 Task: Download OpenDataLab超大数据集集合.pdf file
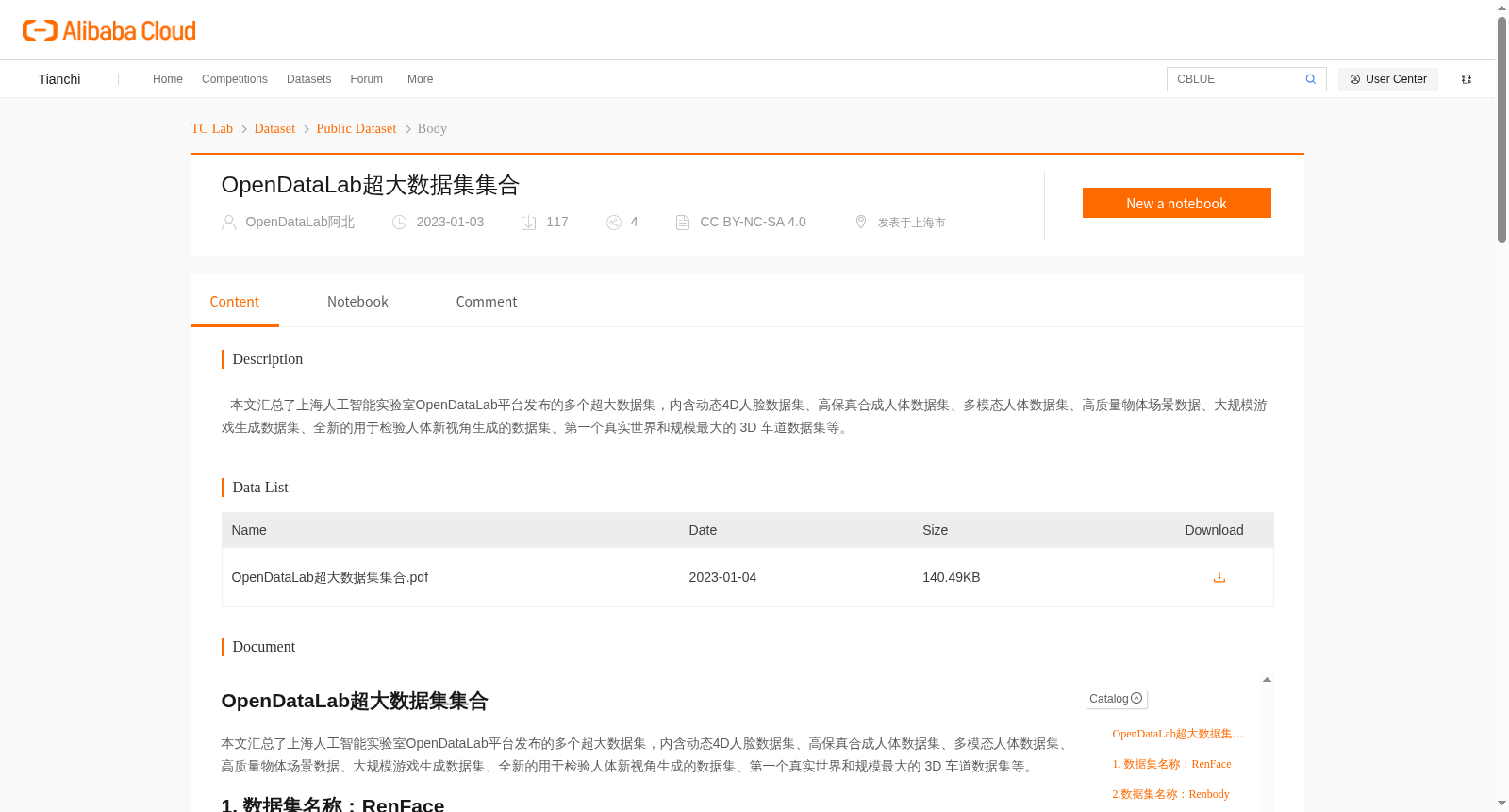pyautogui.click(x=1219, y=577)
